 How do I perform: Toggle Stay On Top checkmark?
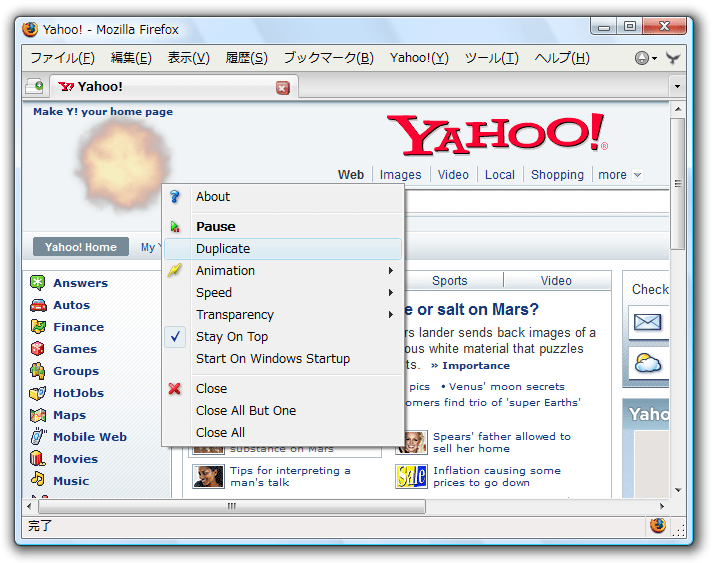(175, 336)
